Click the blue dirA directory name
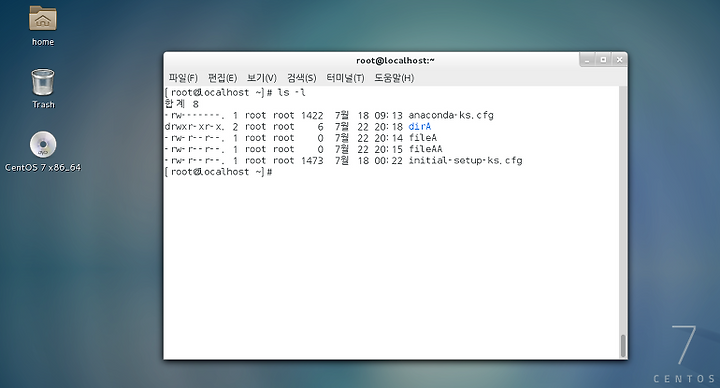This screenshot has width=720, height=388. point(420,126)
